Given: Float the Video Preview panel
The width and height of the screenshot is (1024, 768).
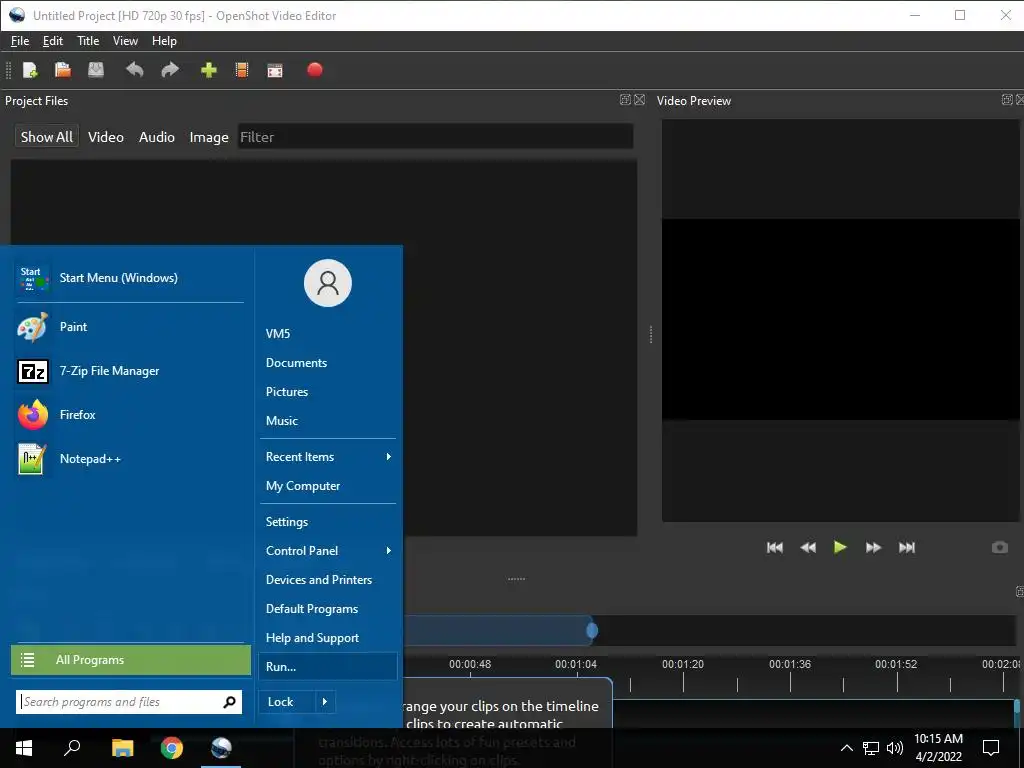Looking at the screenshot, I should pyautogui.click(x=1007, y=100).
